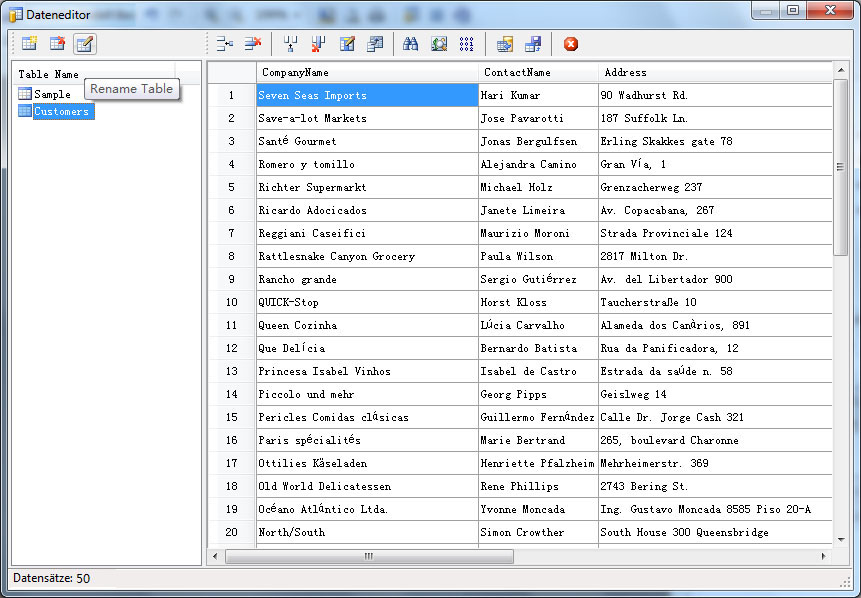The width and height of the screenshot is (861, 598).
Task: Click the import table data icon
Action: tap(505, 44)
